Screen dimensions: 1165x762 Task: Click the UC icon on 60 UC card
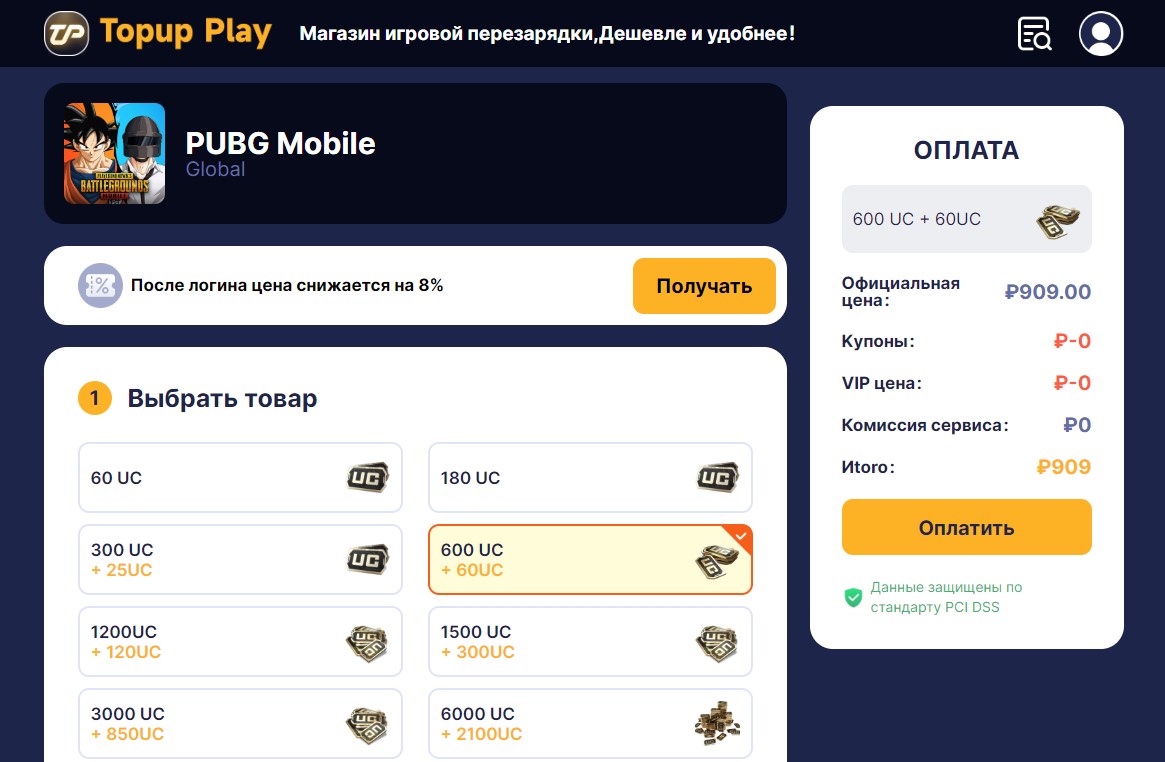[368, 478]
